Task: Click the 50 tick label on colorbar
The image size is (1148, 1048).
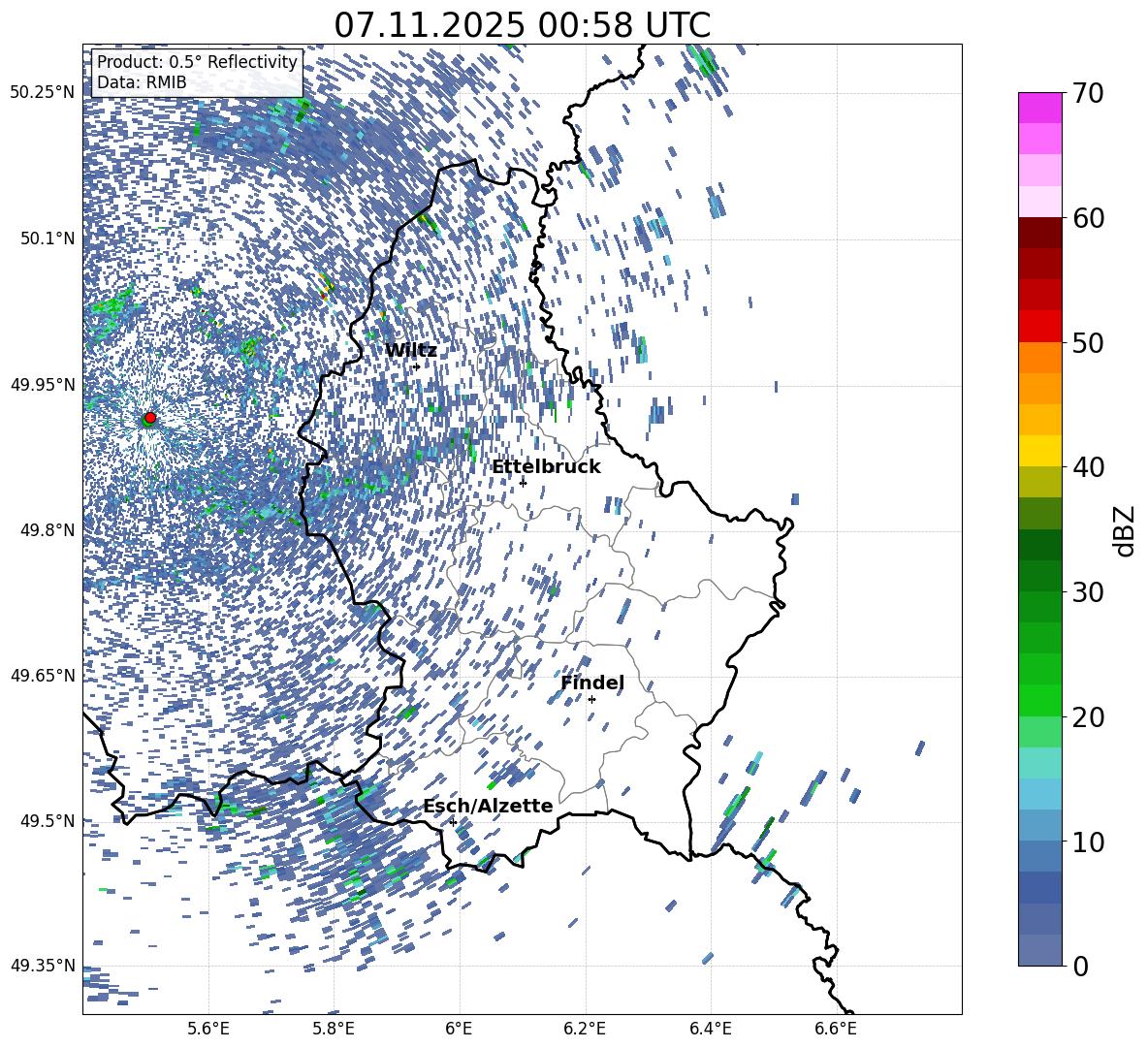Action: pyautogui.click(x=1088, y=342)
